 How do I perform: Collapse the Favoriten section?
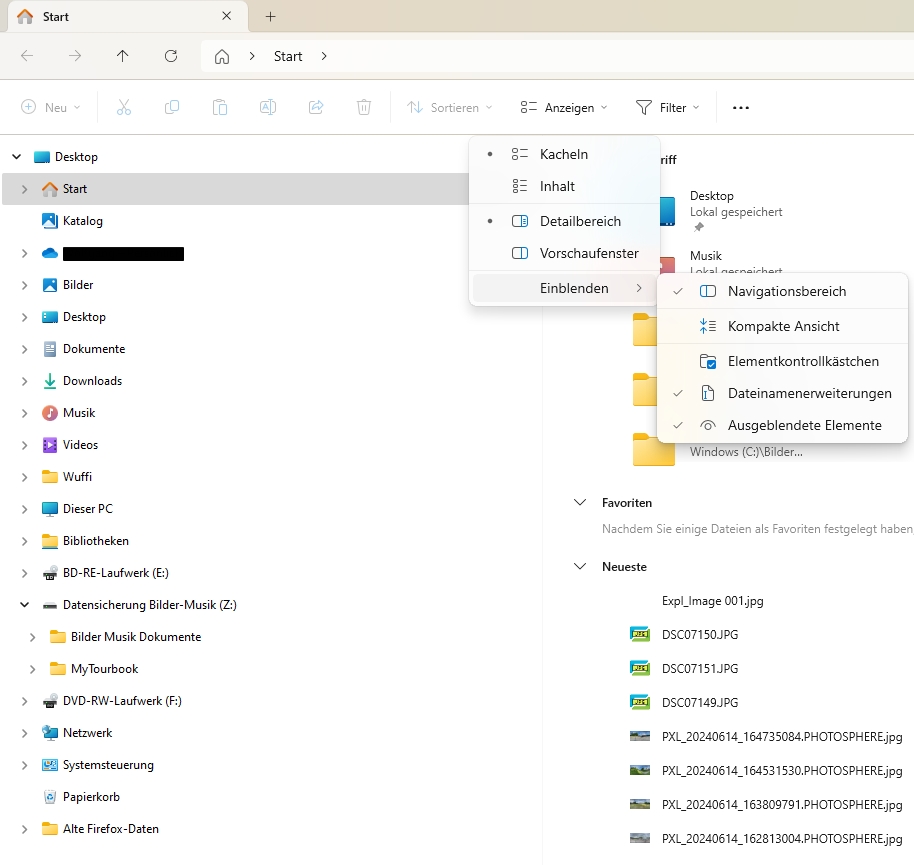click(x=580, y=502)
